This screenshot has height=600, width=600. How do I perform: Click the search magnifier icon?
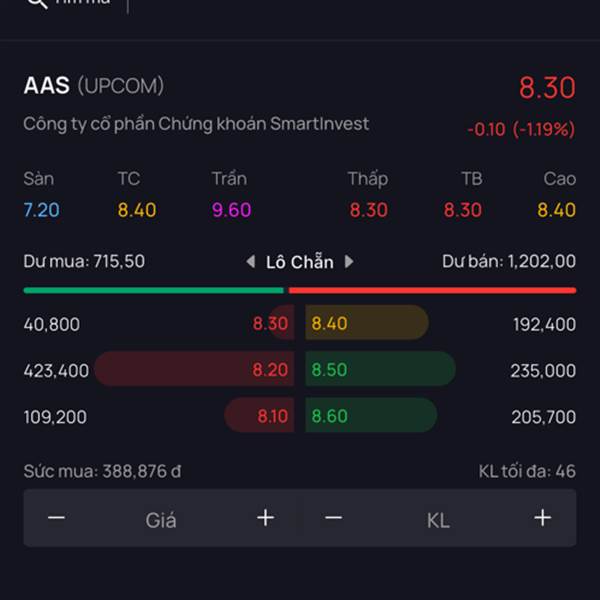[x=37, y=3]
